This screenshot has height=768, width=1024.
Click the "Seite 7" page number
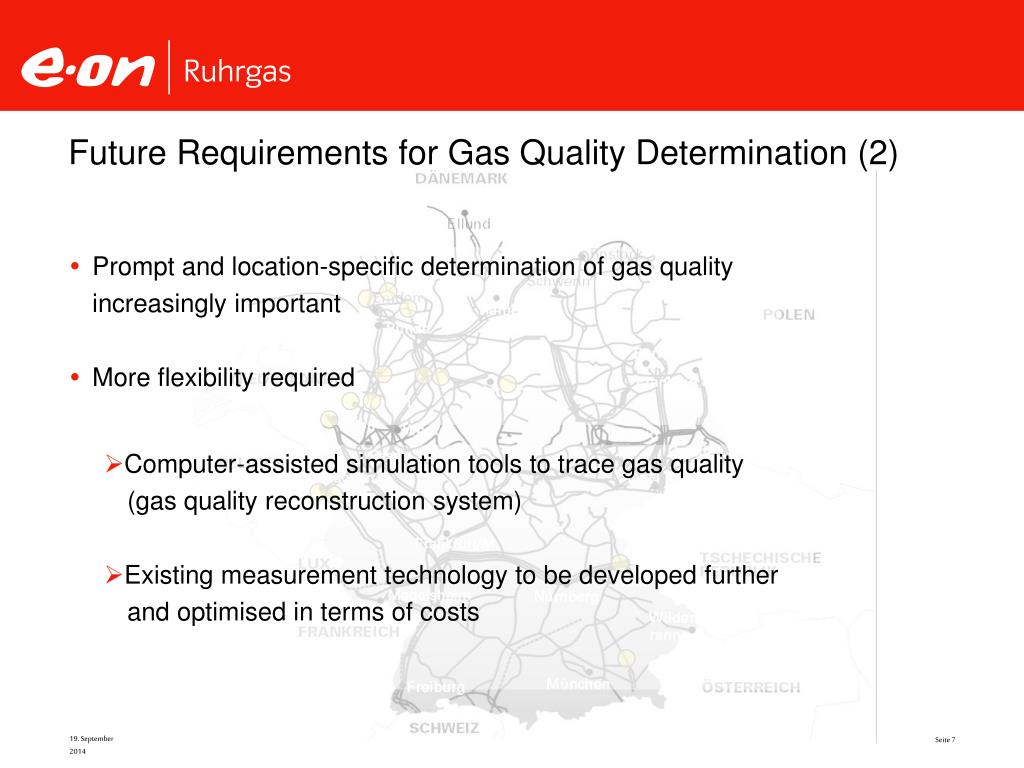click(944, 739)
